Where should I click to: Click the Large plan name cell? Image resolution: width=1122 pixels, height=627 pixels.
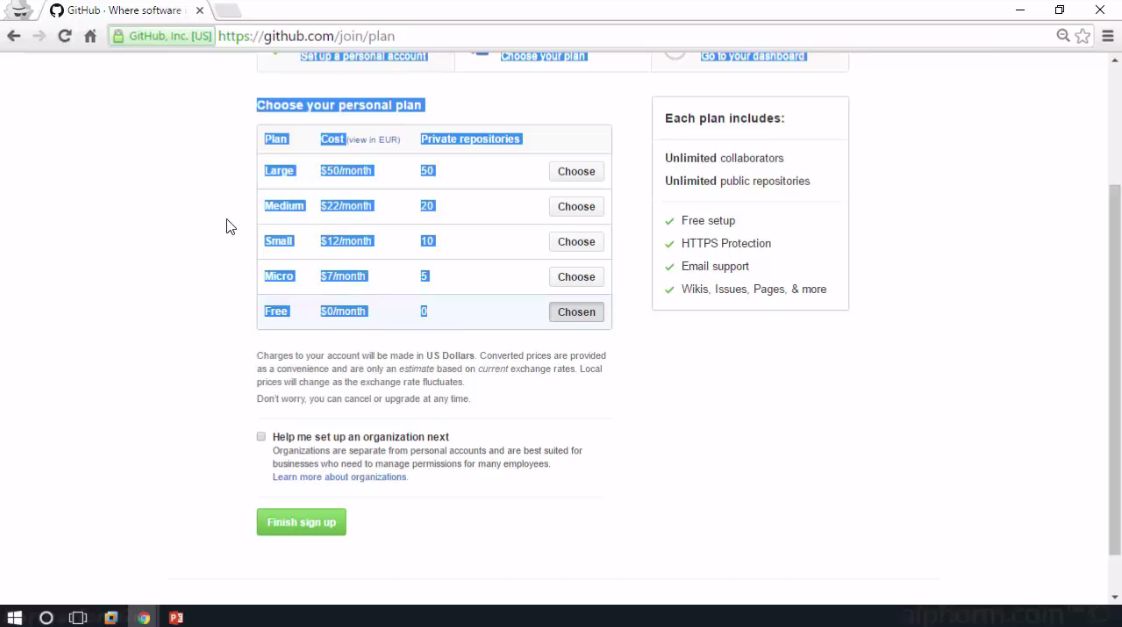click(279, 171)
